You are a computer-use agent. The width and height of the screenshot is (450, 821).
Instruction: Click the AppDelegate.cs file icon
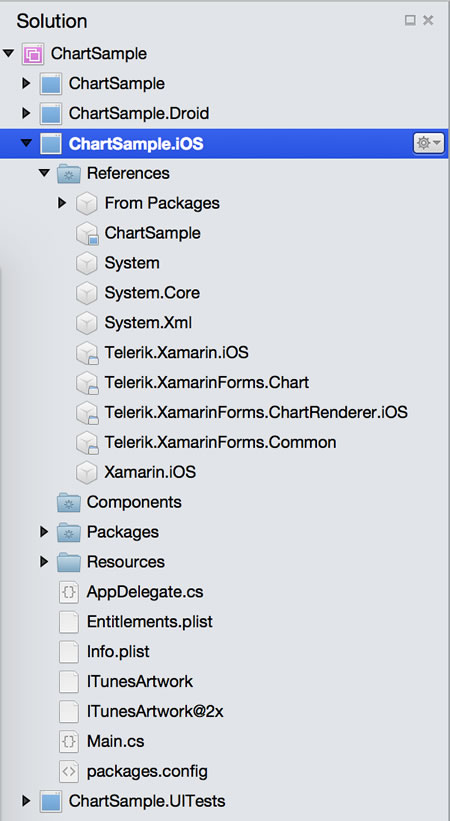69,592
